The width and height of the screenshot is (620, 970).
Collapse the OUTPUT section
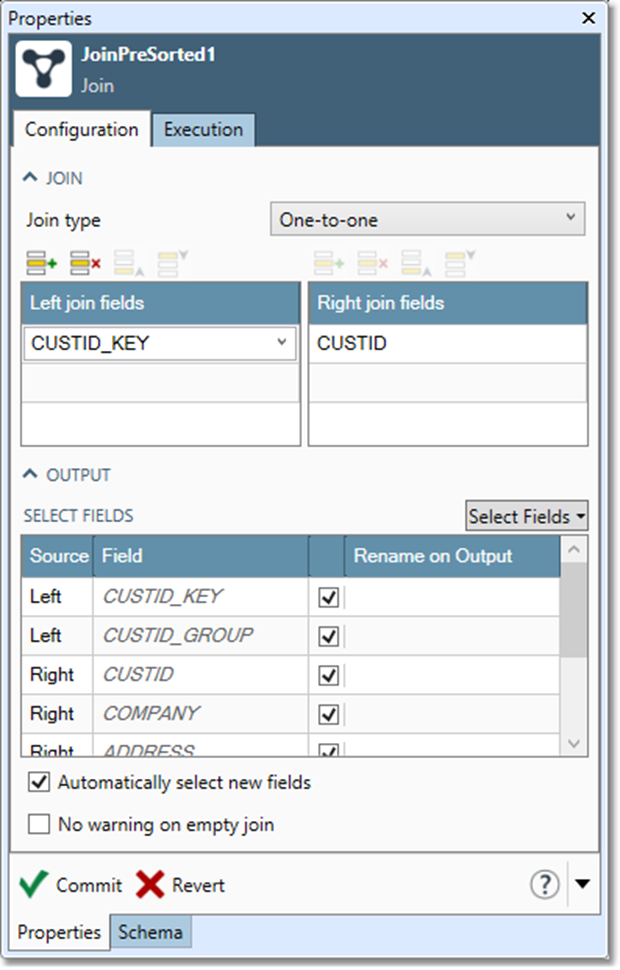pyautogui.click(x=29, y=475)
